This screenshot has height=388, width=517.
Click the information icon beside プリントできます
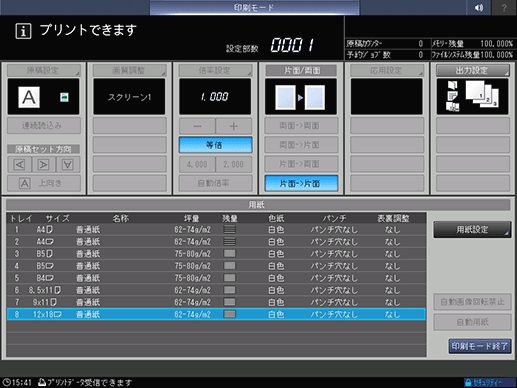click(x=23, y=31)
